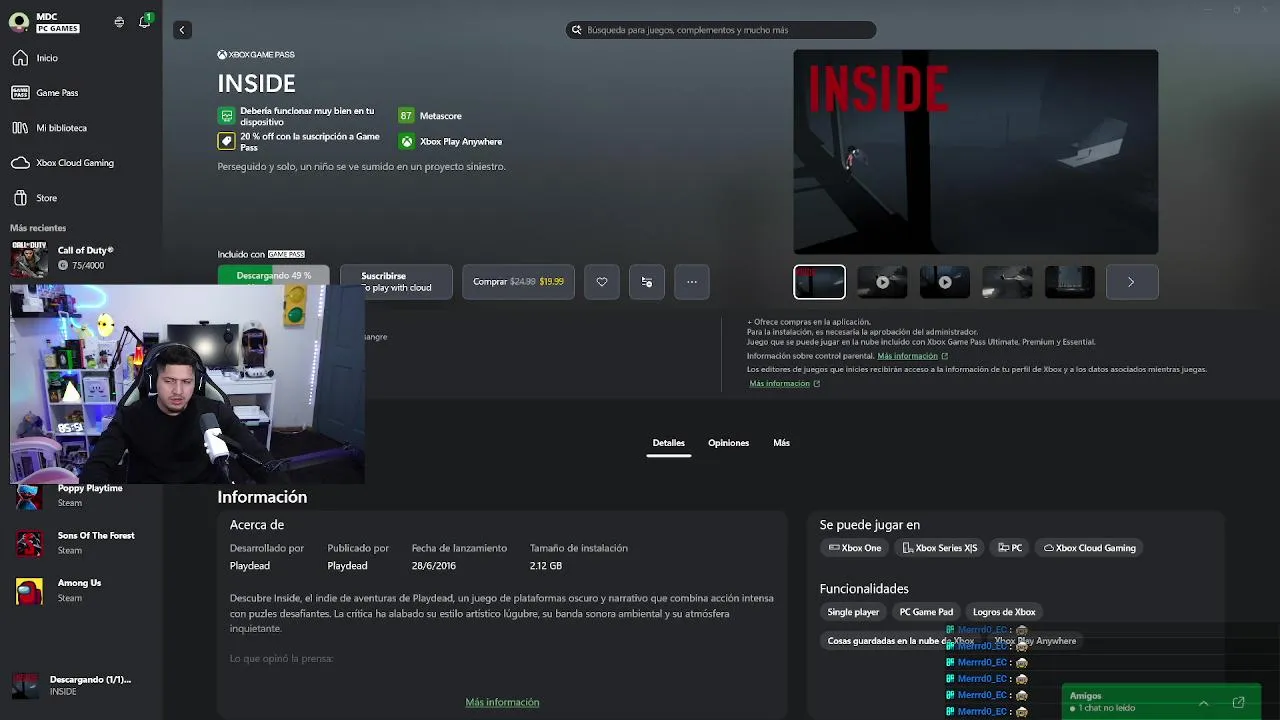This screenshot has width=1280, height=720.
Task: Open Call of Duty in recent games
Action: 81,258
